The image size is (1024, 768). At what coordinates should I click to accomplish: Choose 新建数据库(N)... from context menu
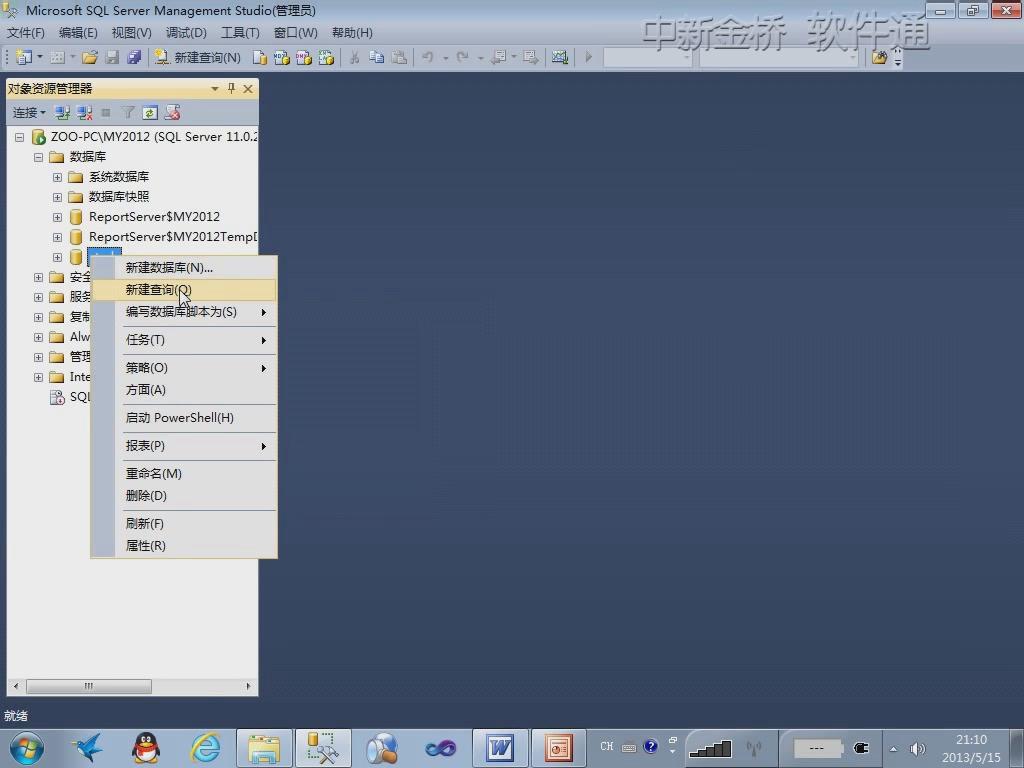coord(184,268)
